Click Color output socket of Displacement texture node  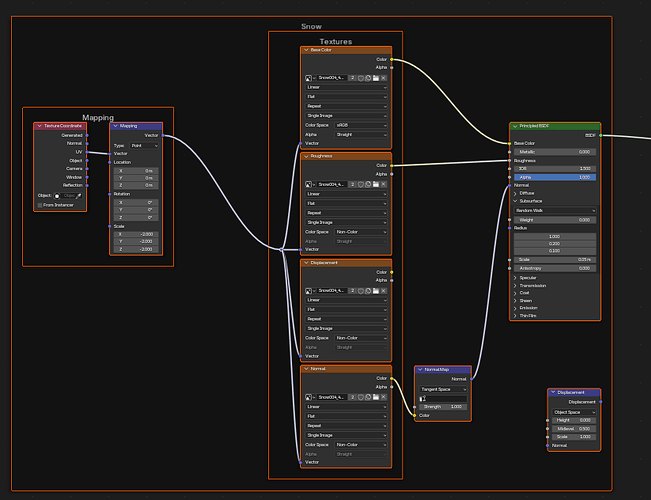392,272
